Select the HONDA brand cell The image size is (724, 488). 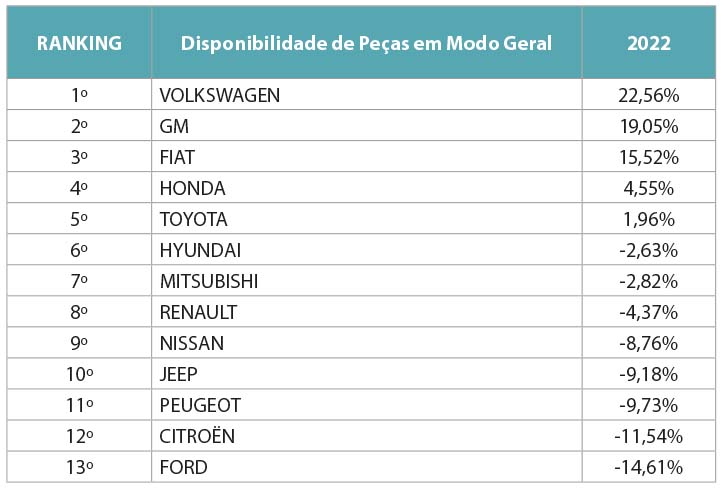tap(192, 189)
